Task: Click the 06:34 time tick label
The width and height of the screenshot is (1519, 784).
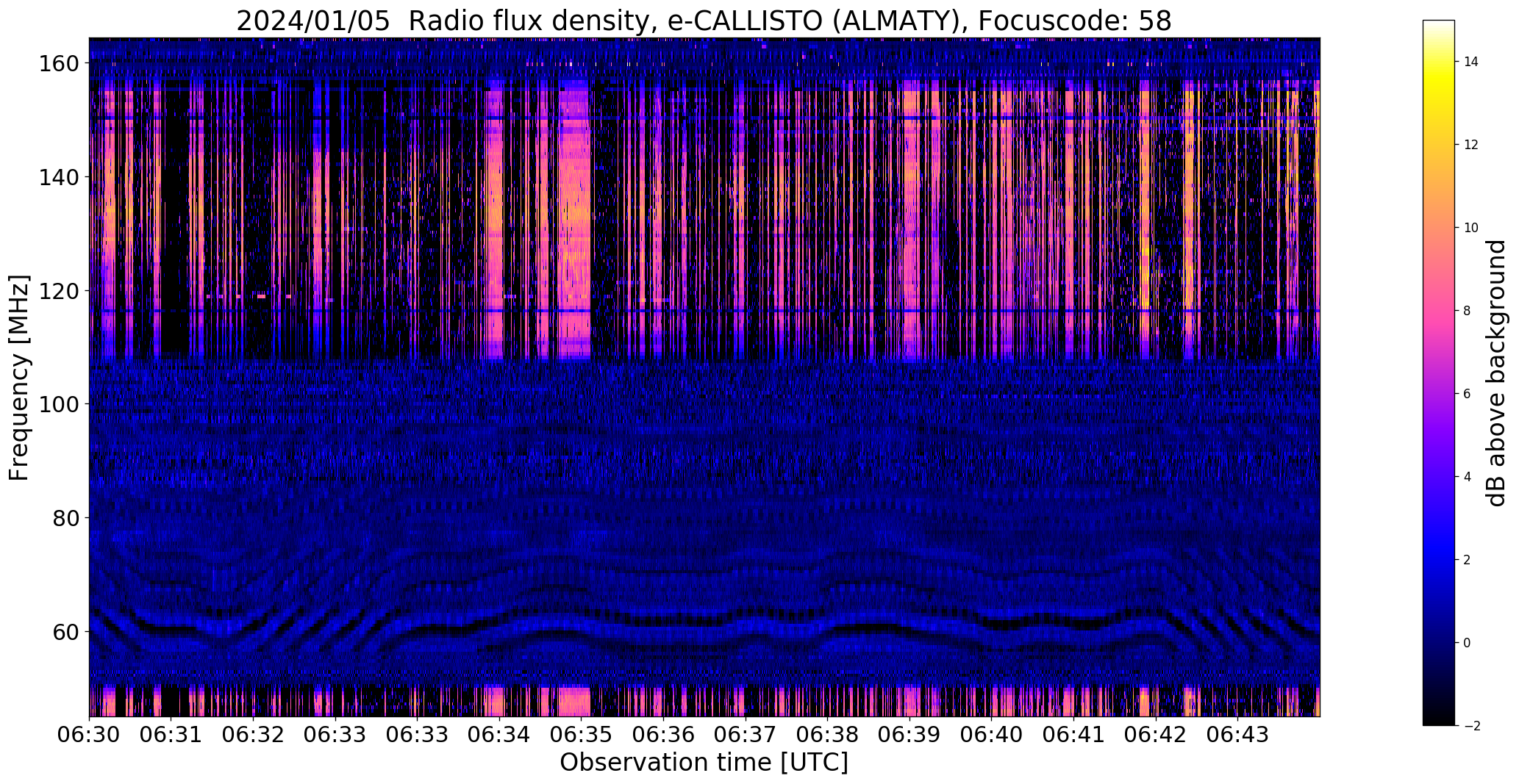Action: click(499, 736)
